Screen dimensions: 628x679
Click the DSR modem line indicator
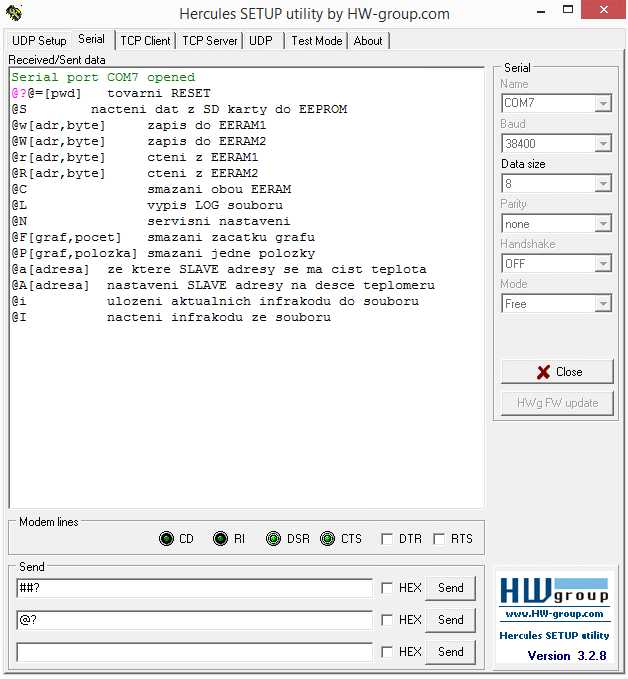(273, 539)
